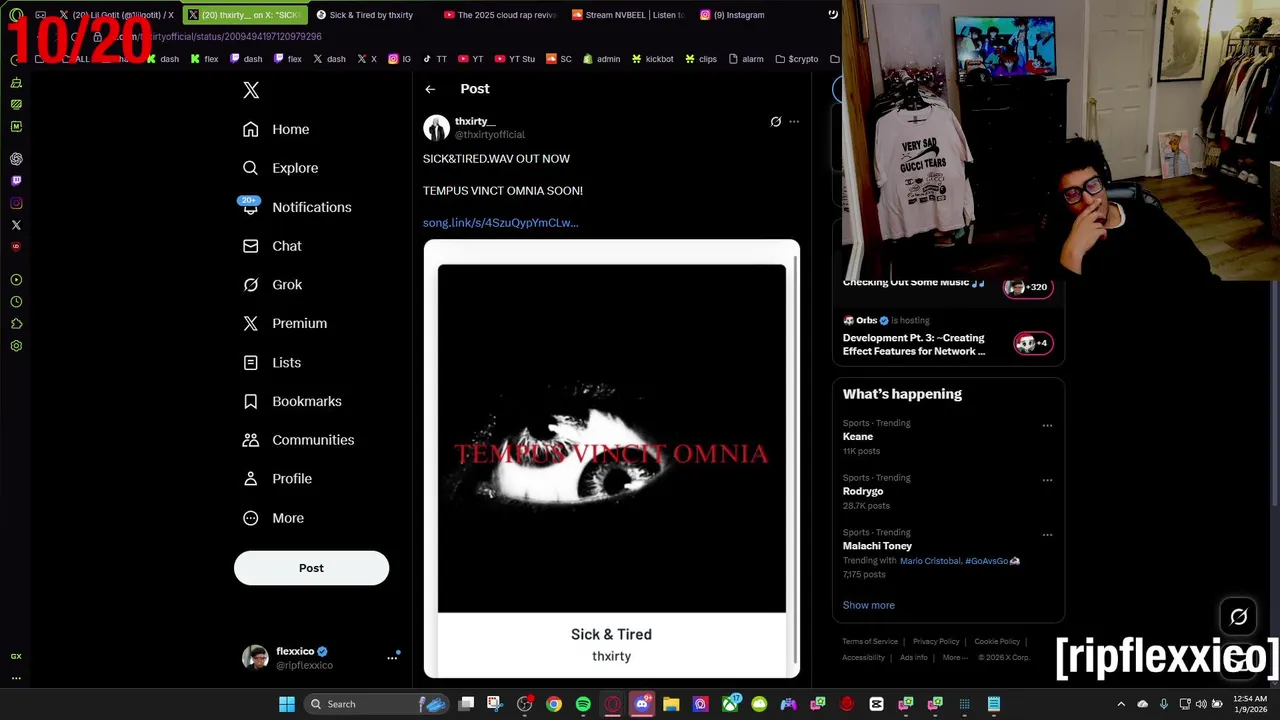This screenshot has width=1280, height=720.
Task: Open Privacy Policy footer link
Action: (936, 642)
